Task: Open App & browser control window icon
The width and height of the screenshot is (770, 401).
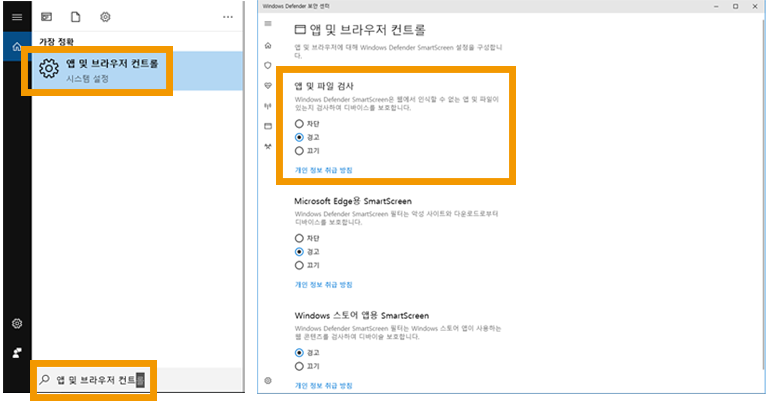Action: click(268, 126)
